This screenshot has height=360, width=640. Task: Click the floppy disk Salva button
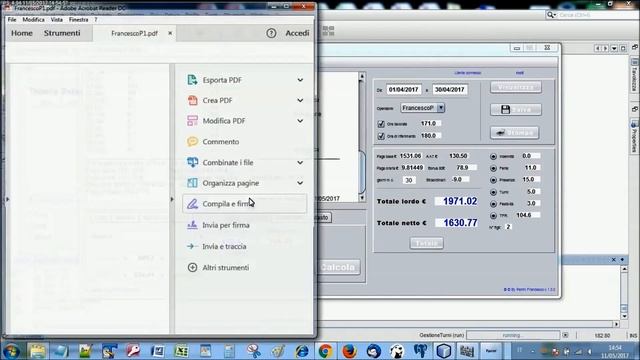click(516, 109)
